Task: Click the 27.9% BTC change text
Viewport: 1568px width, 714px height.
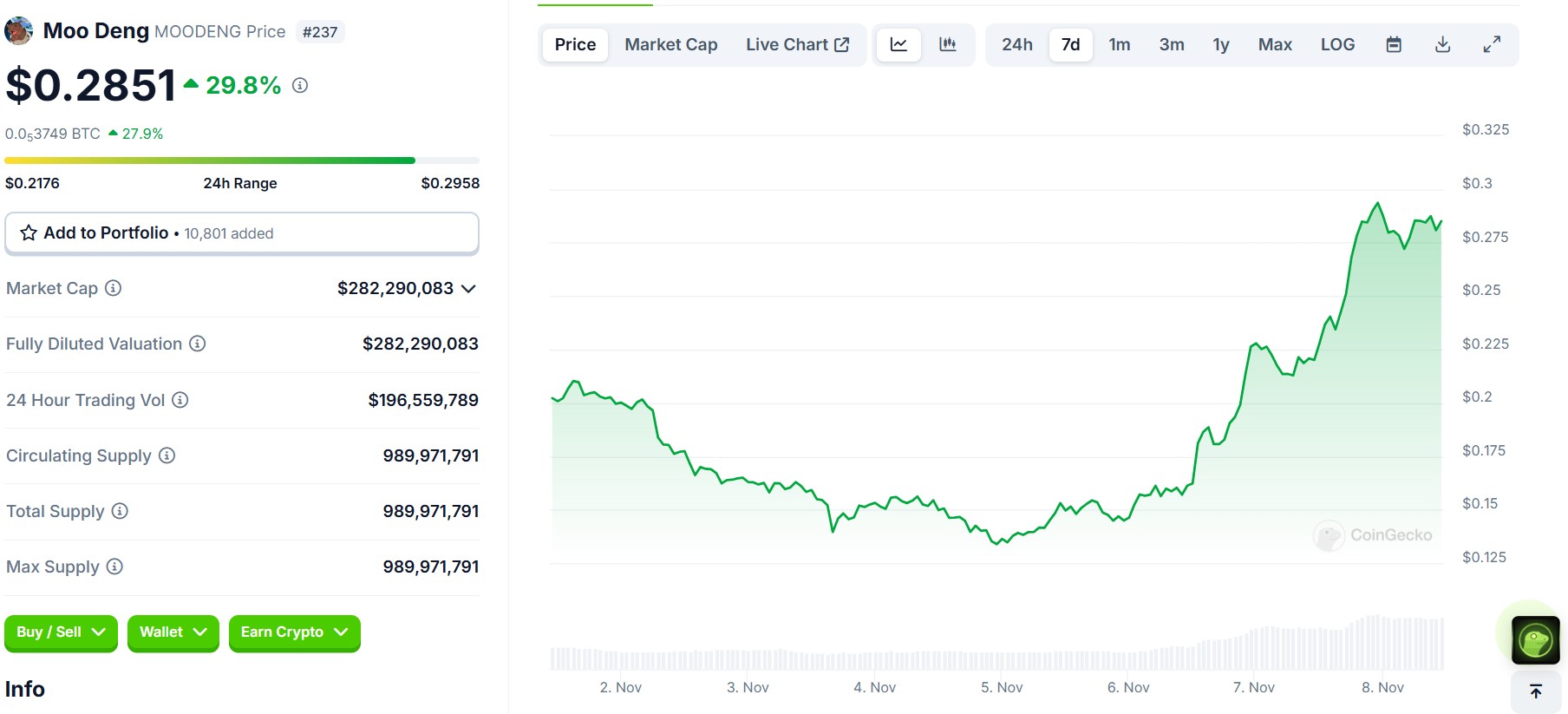Action: 142,134
